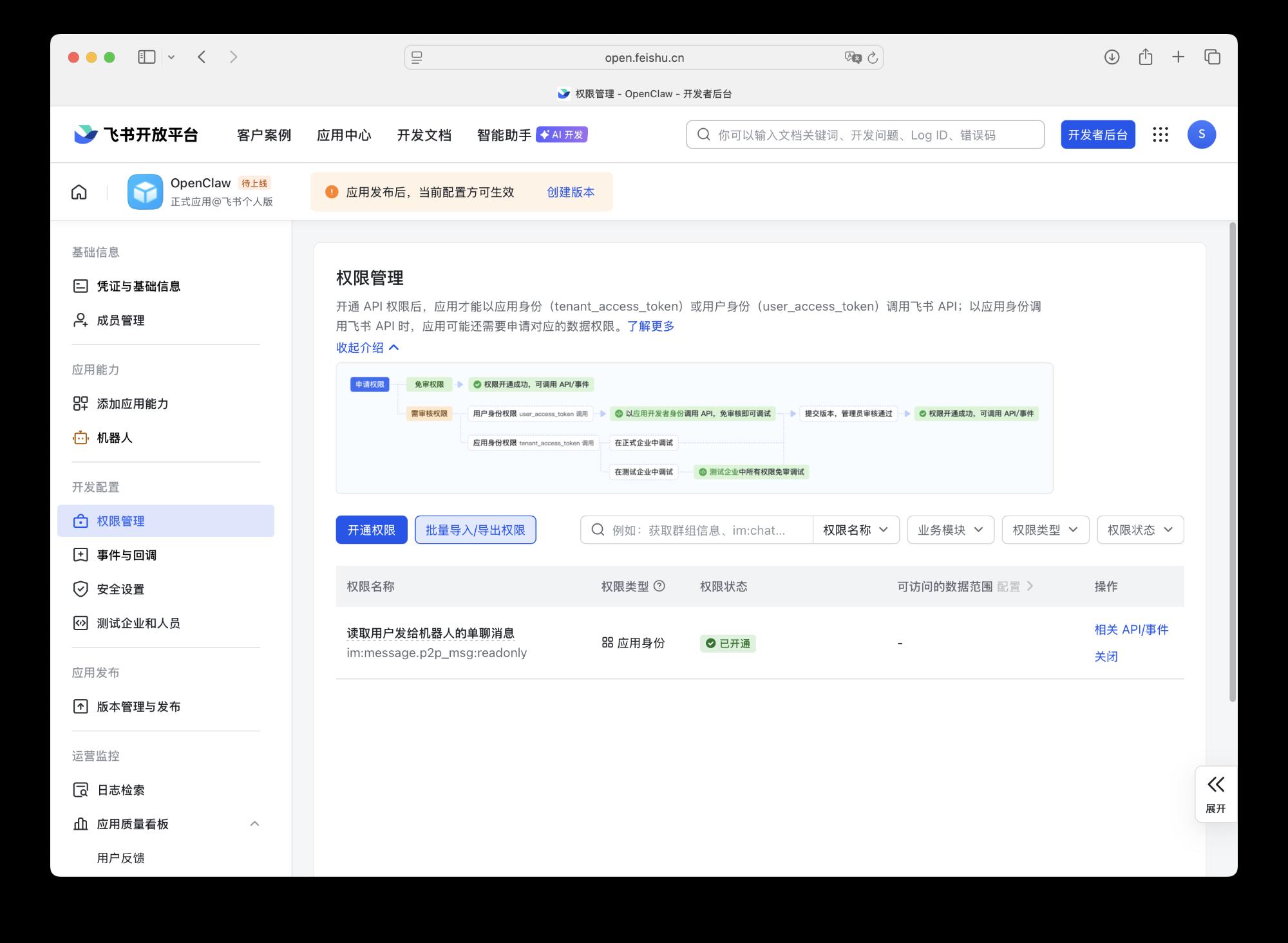Click Safari's page translate icon
The height and width of the screenshot is (943, 1288).
tap(852, 57)
